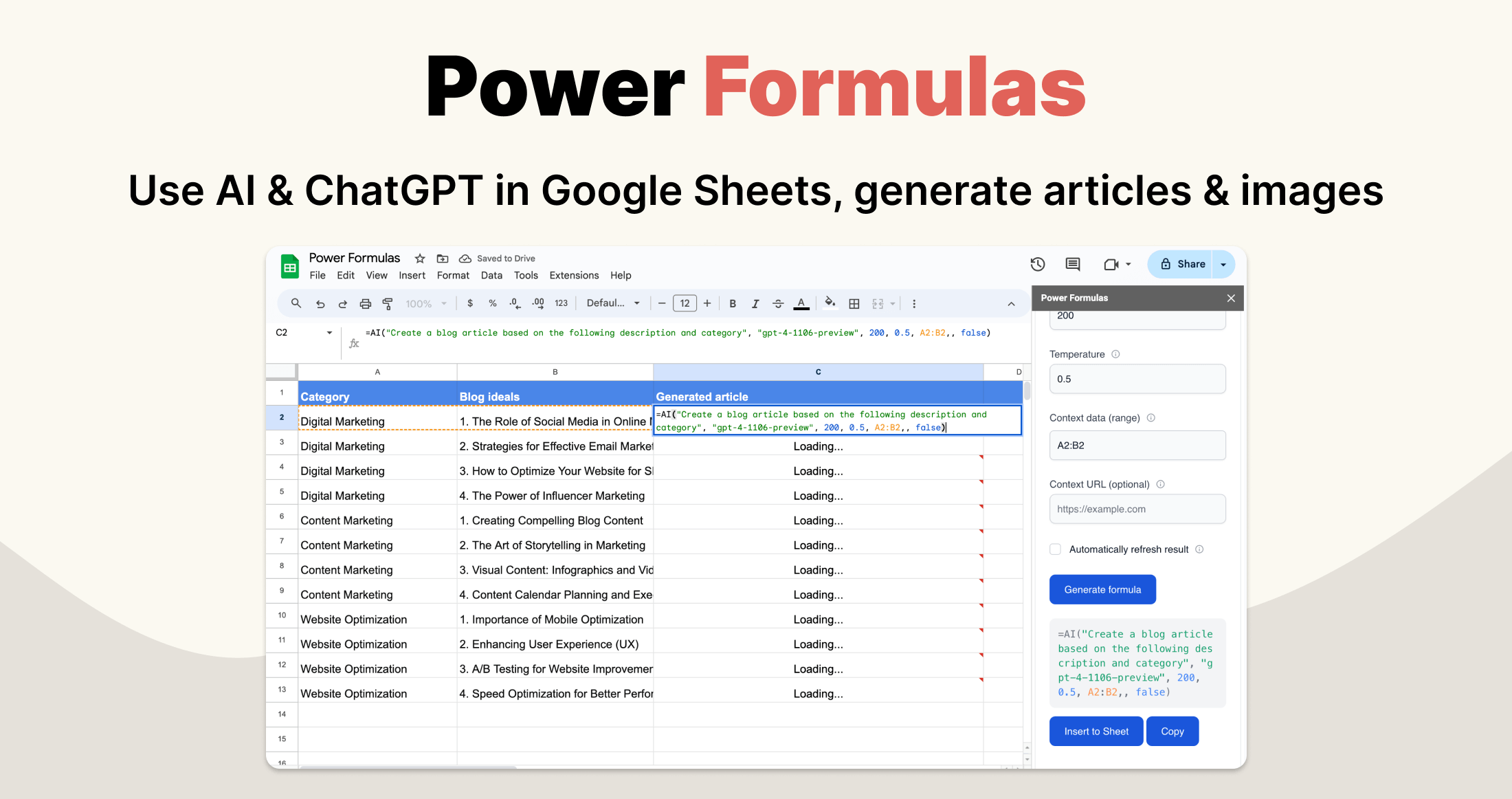Open the Edit menu
Viewport: 1512px width, 799px height.
[346, 275]
